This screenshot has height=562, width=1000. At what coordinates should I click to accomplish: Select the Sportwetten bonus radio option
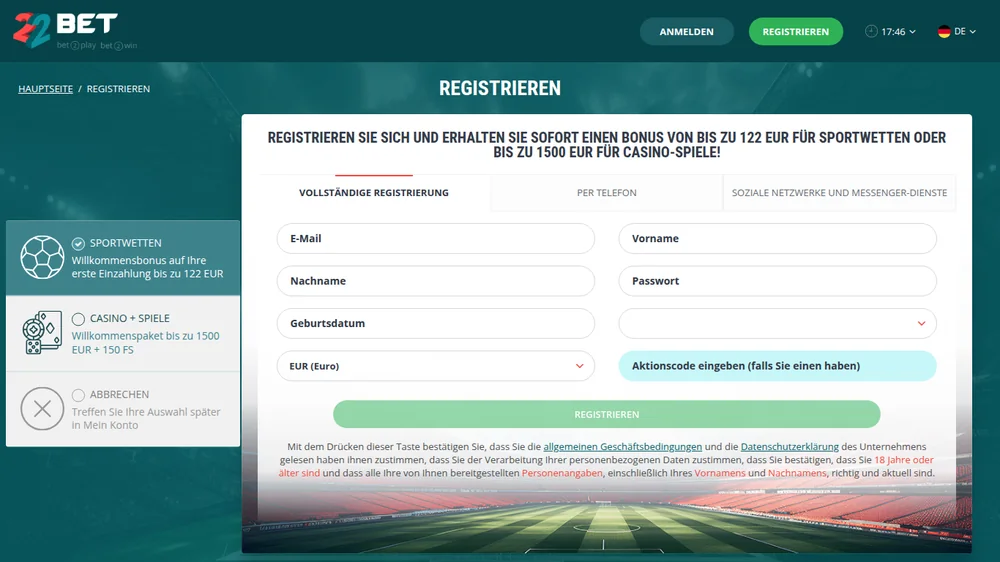(78, 243)
